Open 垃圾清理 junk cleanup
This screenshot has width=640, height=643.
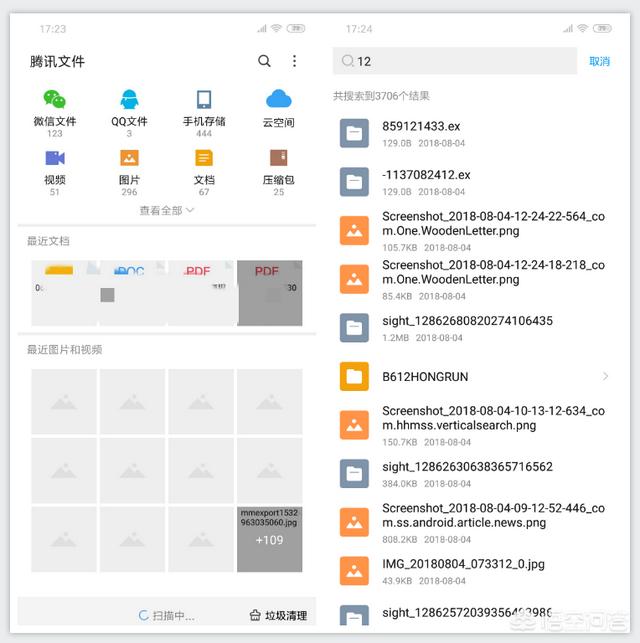[x=278, y=616]
